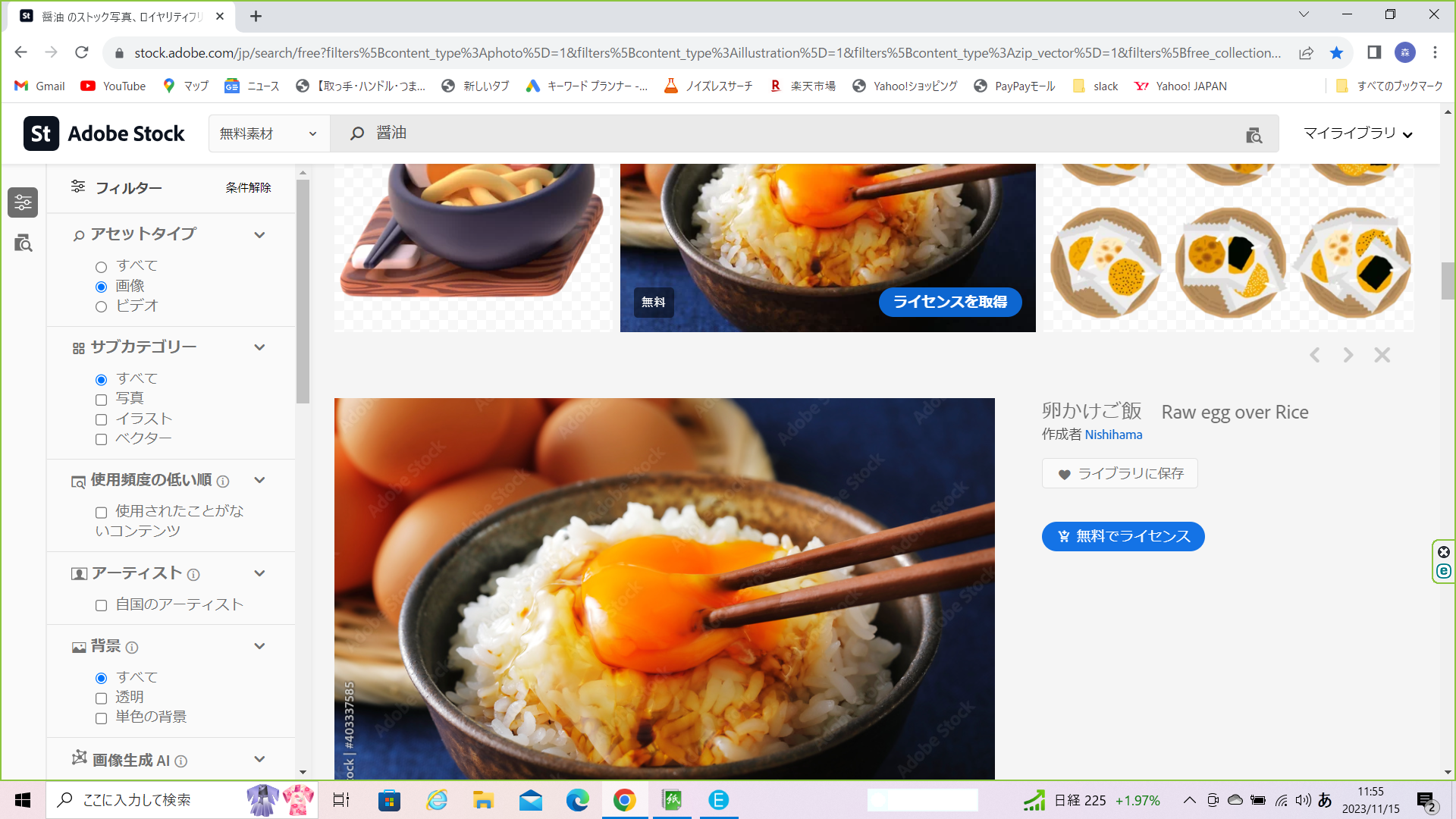Screen dimensions: 1456x819
Task: Click the share page icon in address bar
Action: (x=1306, y=53)
